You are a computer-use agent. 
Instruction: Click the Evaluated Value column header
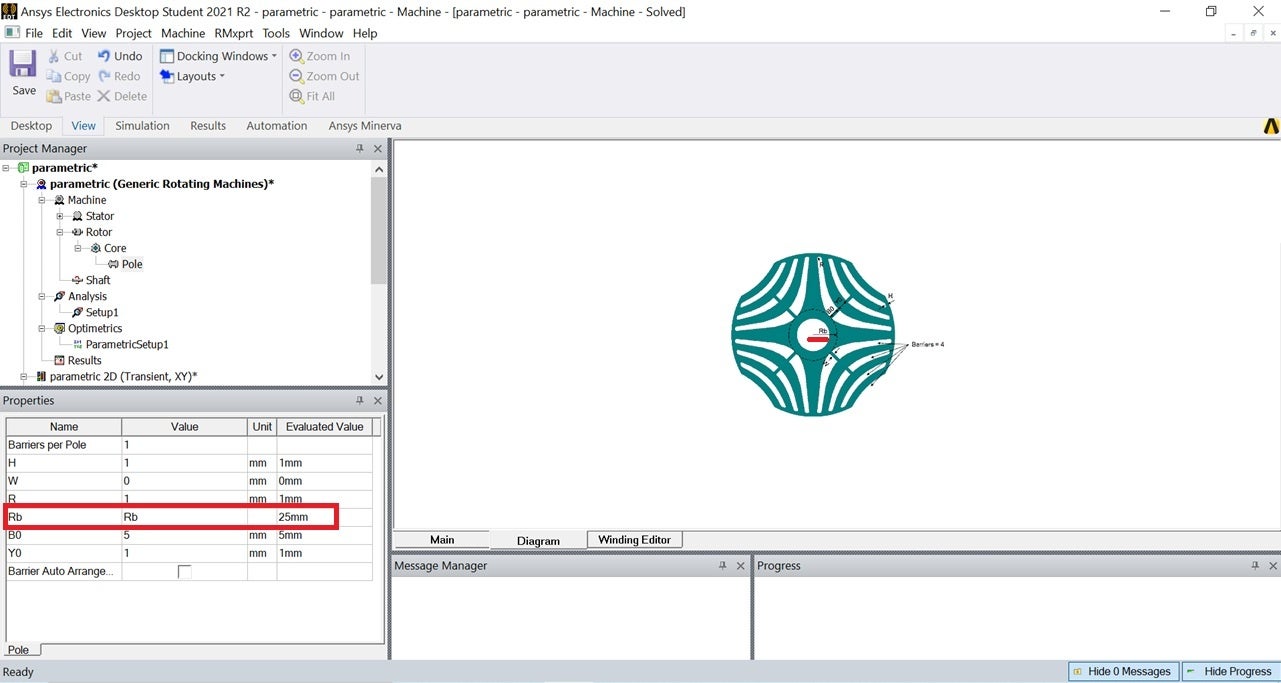click(324, 427)
